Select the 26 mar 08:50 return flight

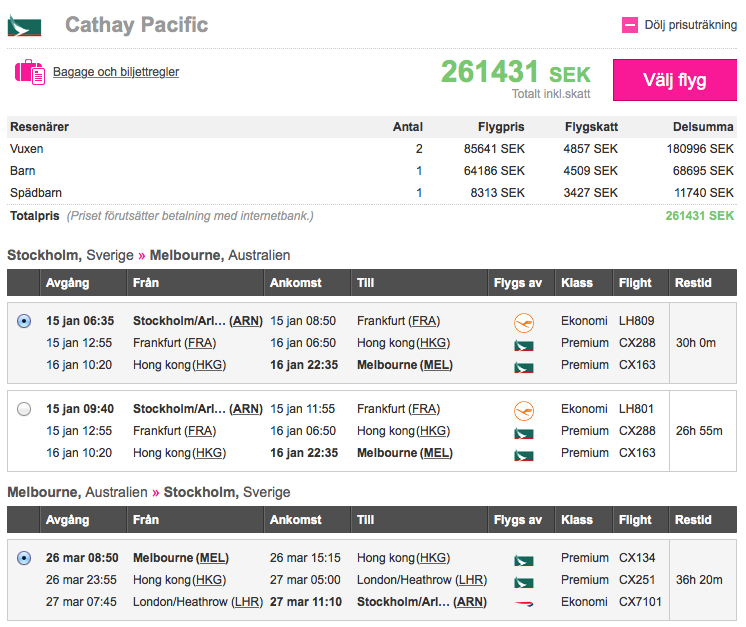click(24, 558)
